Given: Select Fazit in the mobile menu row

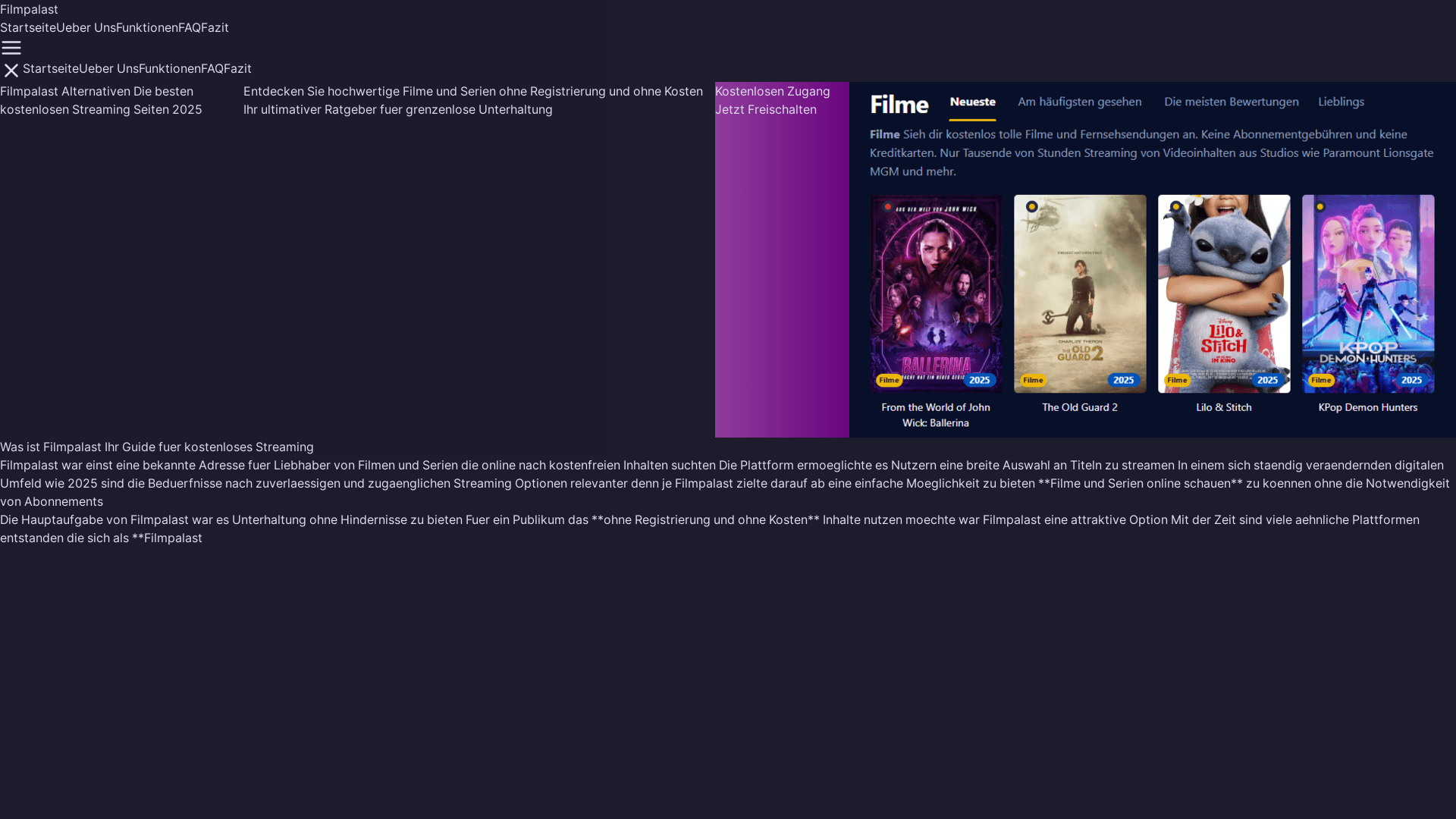Looking at the screenshot, I should point(237,68).
